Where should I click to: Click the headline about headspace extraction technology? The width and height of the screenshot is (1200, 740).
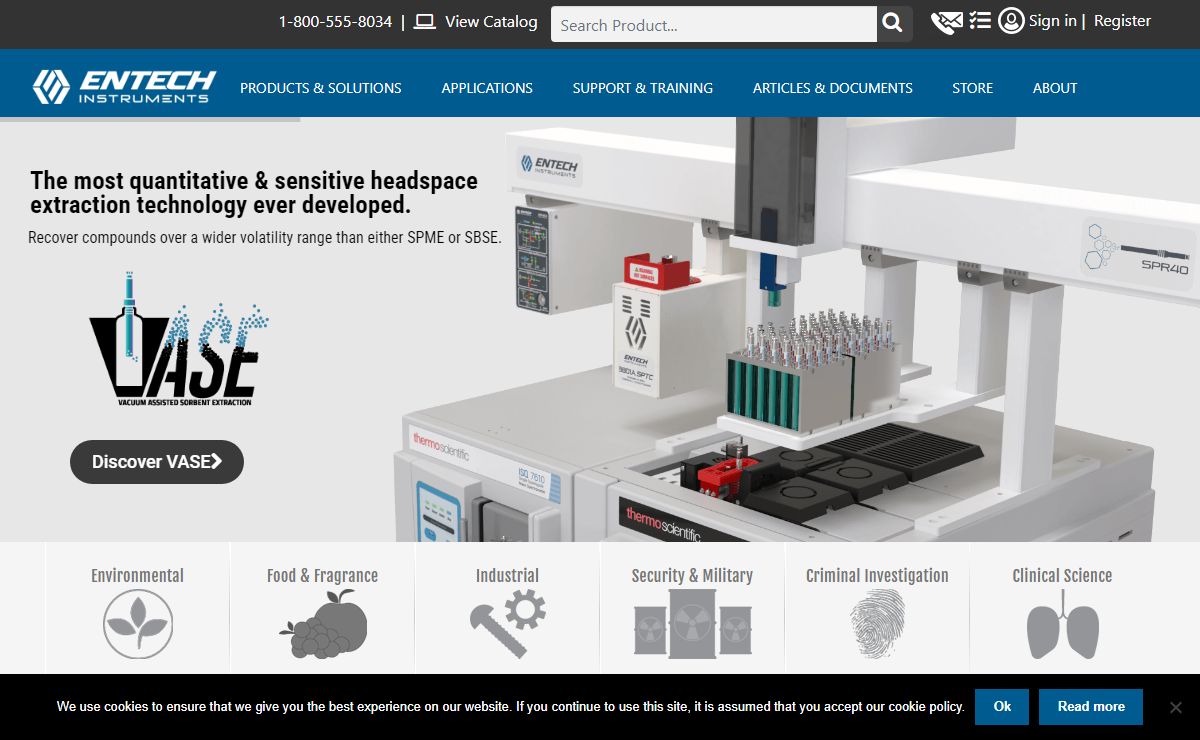click(254, 193)
